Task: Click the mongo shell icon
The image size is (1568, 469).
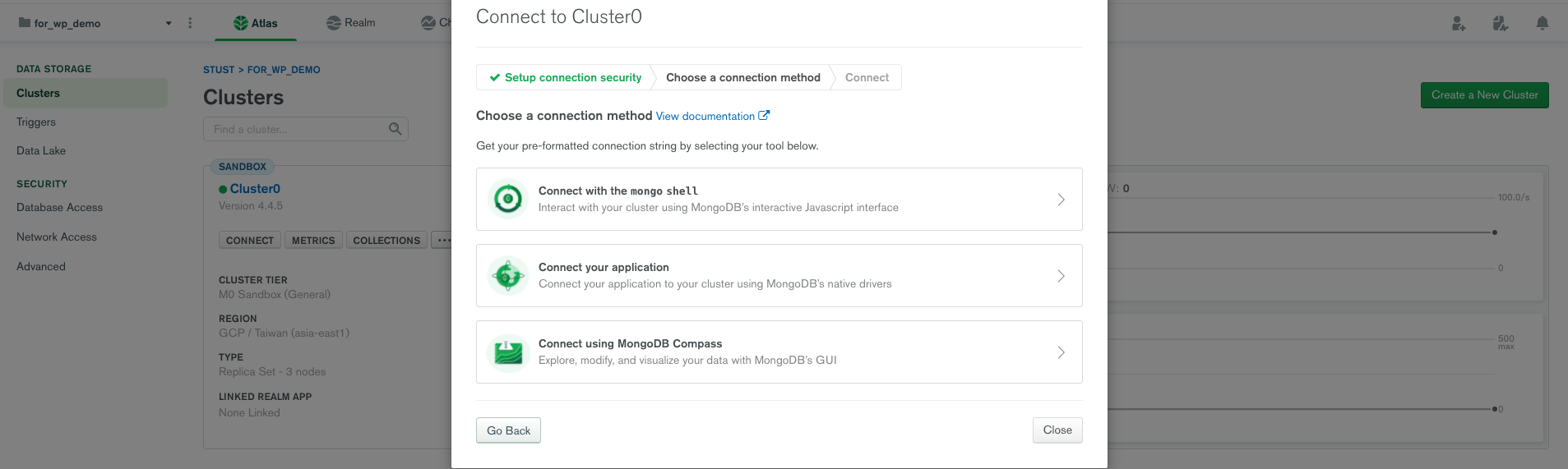Action: (507, 199)
